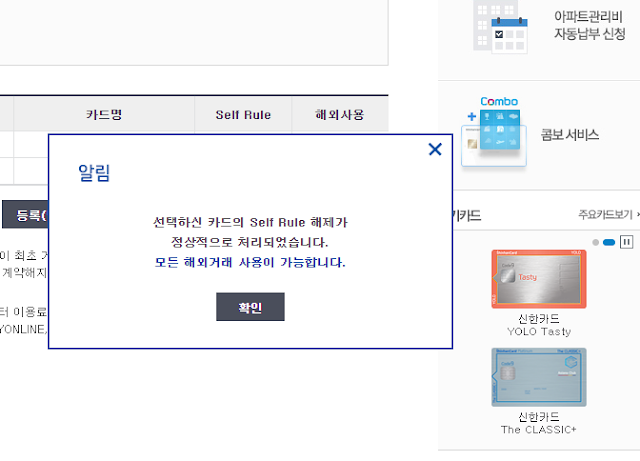Image resolution: width=640 pixels, height=461 pixels.
Task: Select the active blue carousel indicator
Action: tap(609, 243)
